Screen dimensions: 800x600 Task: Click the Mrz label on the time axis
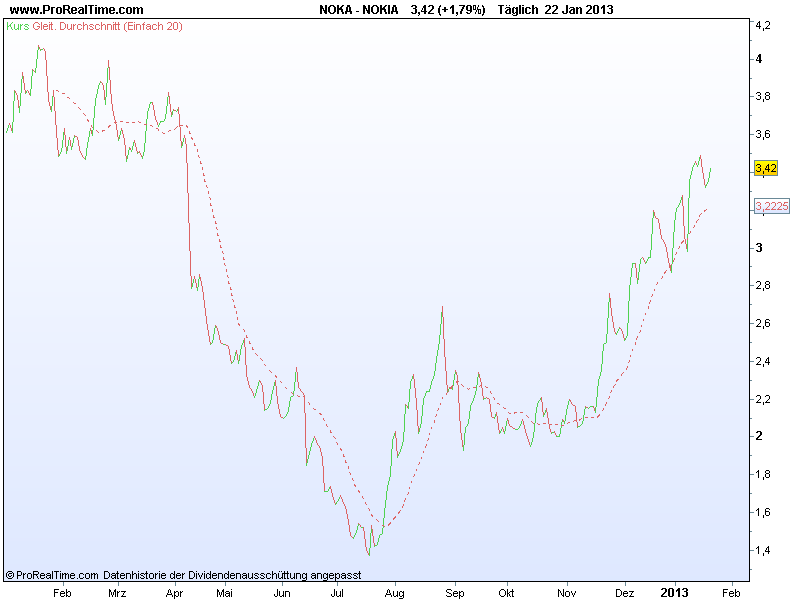tap(117, 593)
